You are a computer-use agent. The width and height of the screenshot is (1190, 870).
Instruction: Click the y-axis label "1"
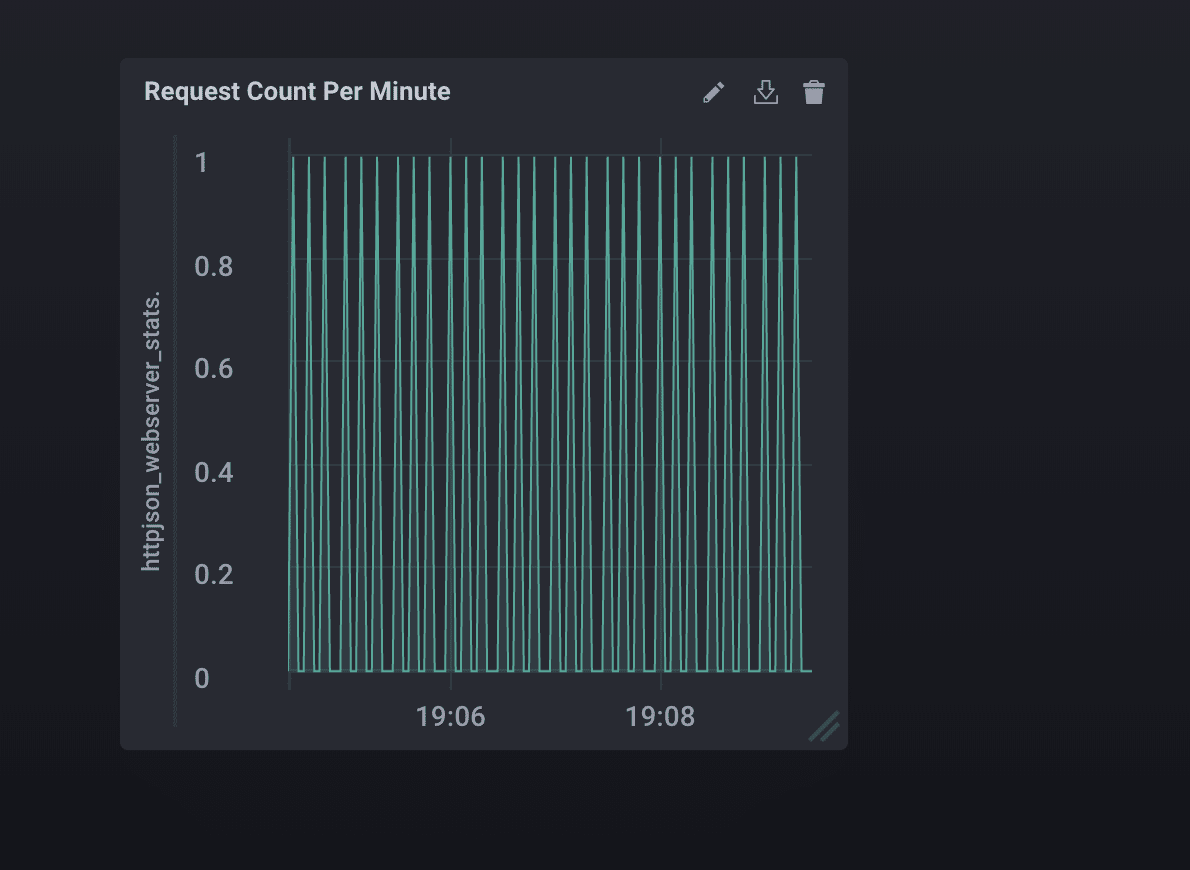202,162
